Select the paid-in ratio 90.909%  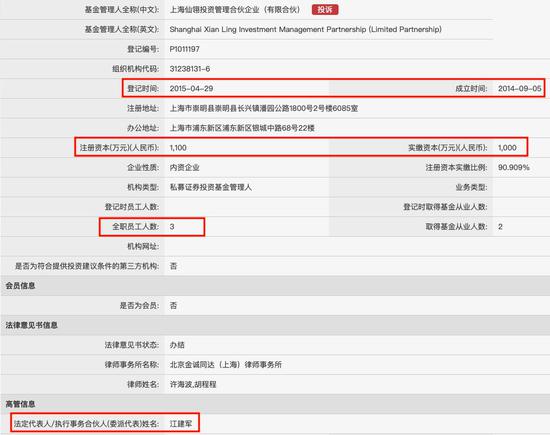click(514, 167)
